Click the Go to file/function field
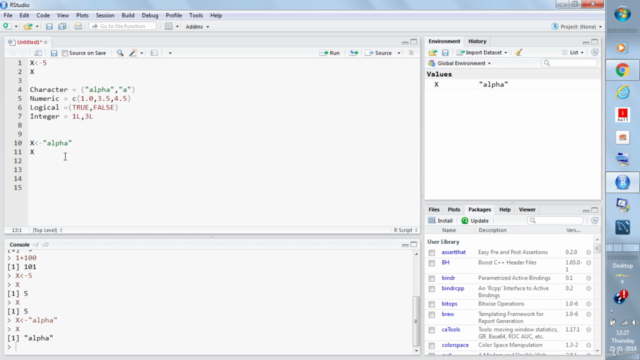The width and height of the screenshot is (640, 360). coord(123,26)
